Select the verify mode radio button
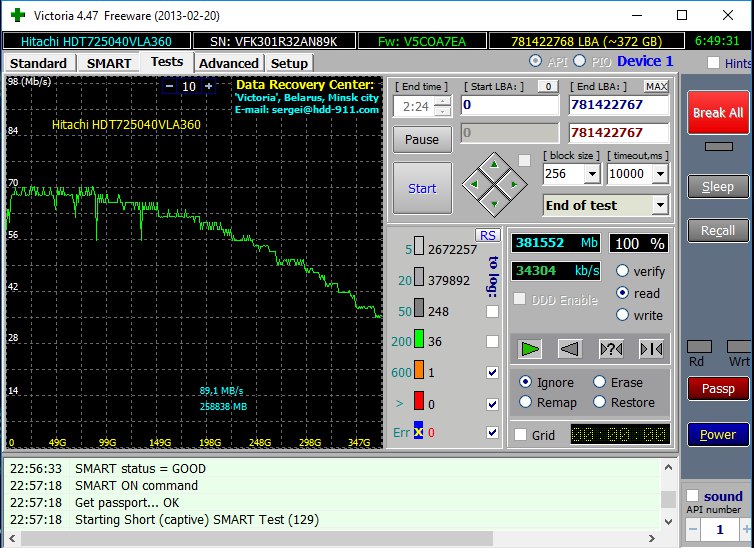The image size is (754, 548). click(622, 271)
